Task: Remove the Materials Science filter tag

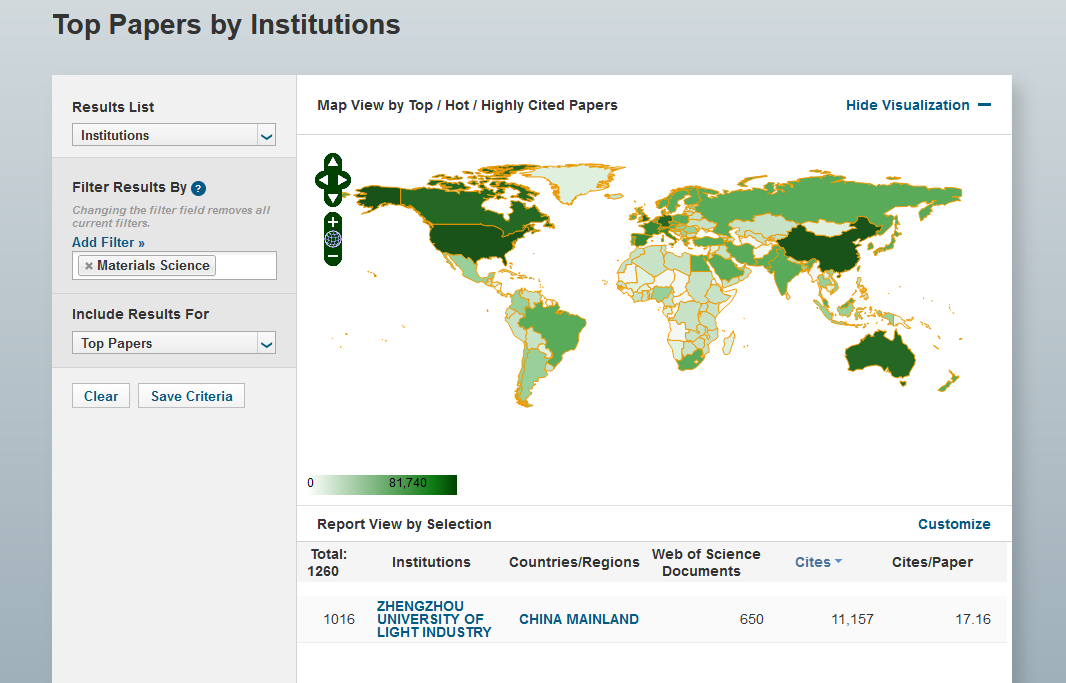Action: pyautogui.click(x=89, y=266)
